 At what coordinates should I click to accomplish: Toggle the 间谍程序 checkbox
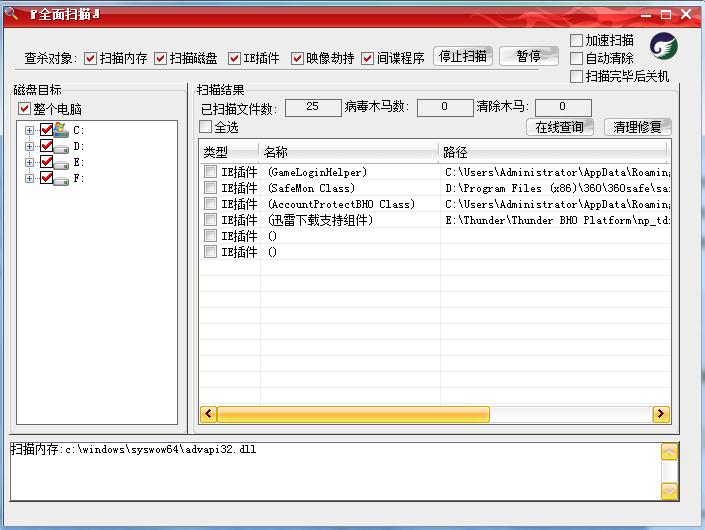point(367,58)
